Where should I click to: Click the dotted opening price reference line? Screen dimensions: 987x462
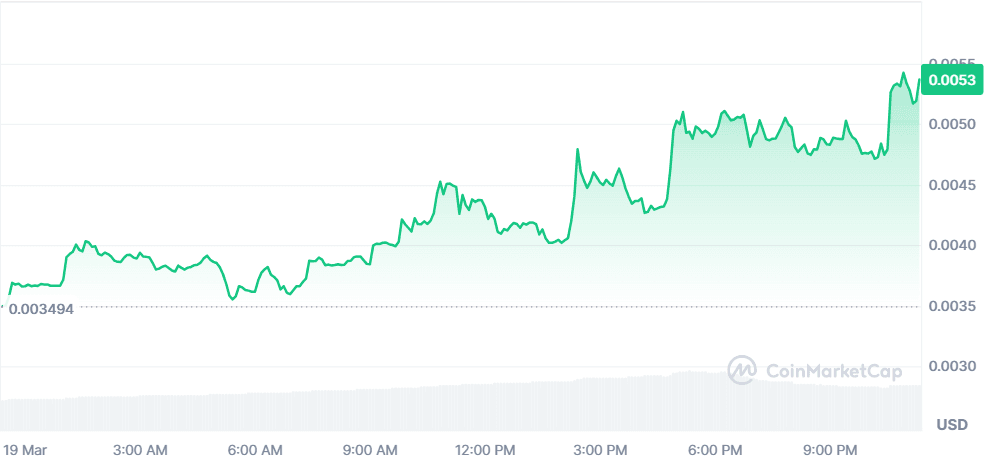(500, 307)
